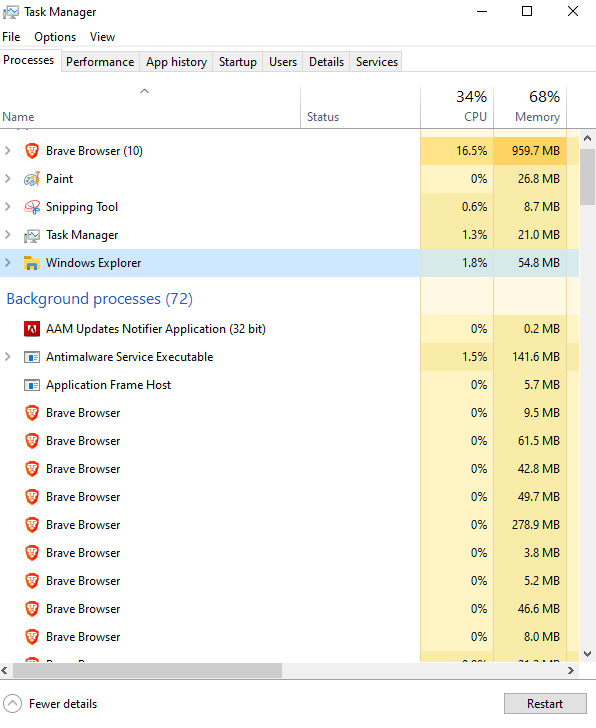Click the 0.6% CPU value for Snipping Tool
The height and width of the screenshot is (728, 596).
tap(474, 207)
